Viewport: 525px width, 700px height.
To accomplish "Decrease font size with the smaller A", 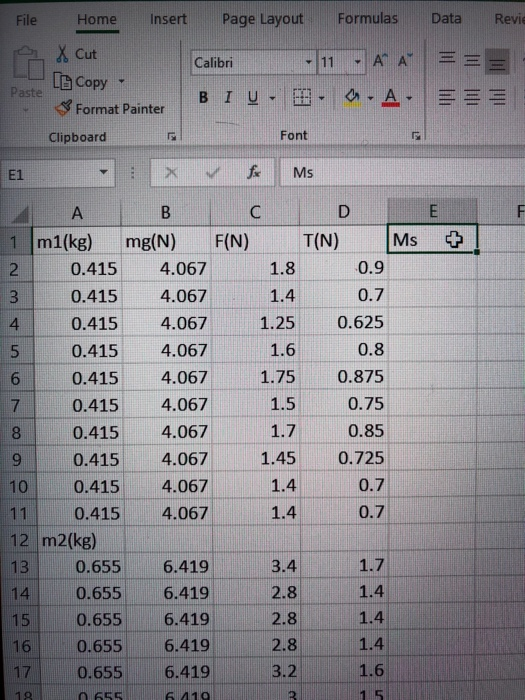I will [x=405, y=61].
